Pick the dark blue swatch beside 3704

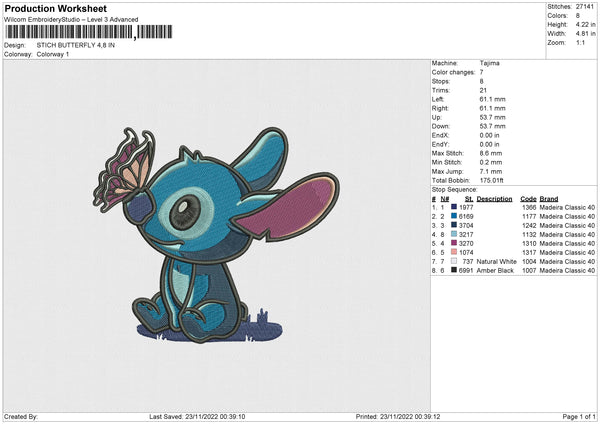click(454, 225)
